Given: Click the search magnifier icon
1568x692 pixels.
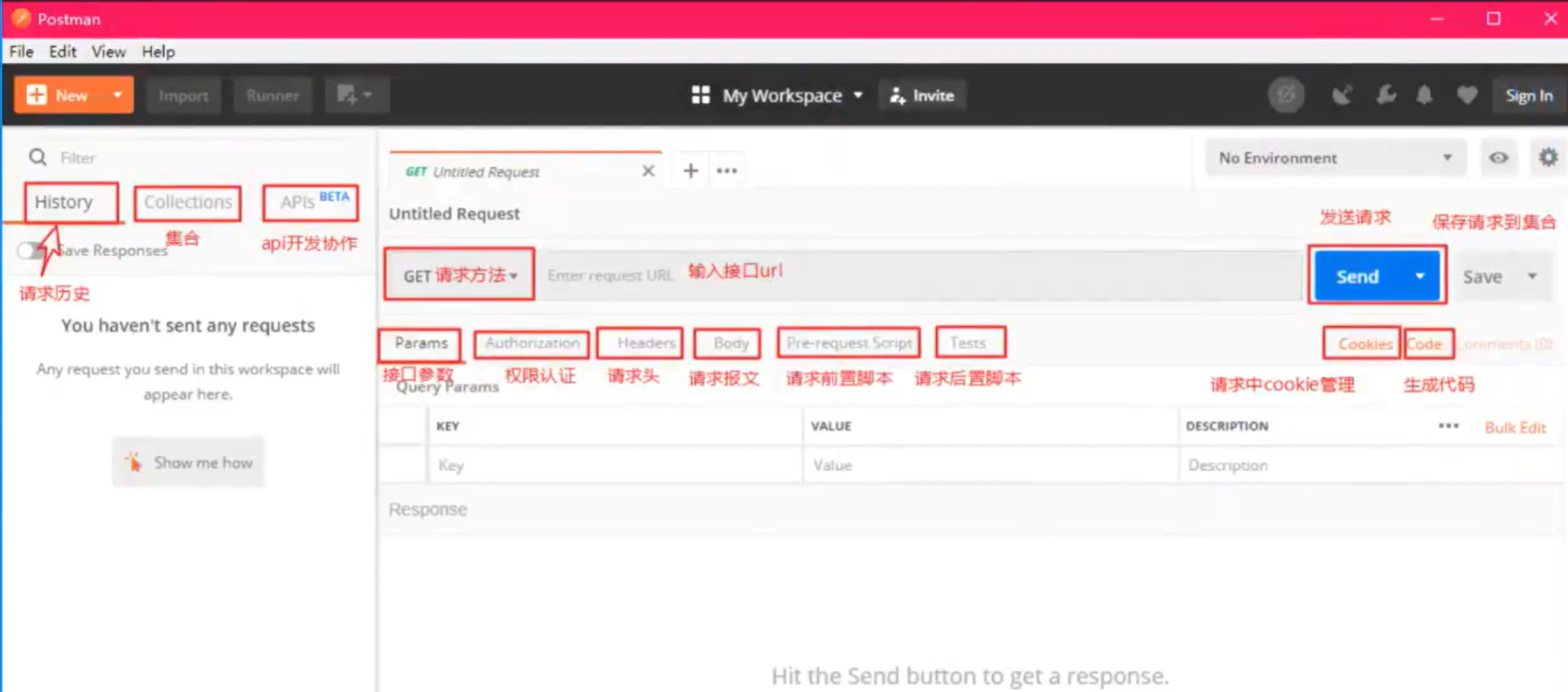Looking at the screenshot, I should pyautogui.click(x=38, y=157).
